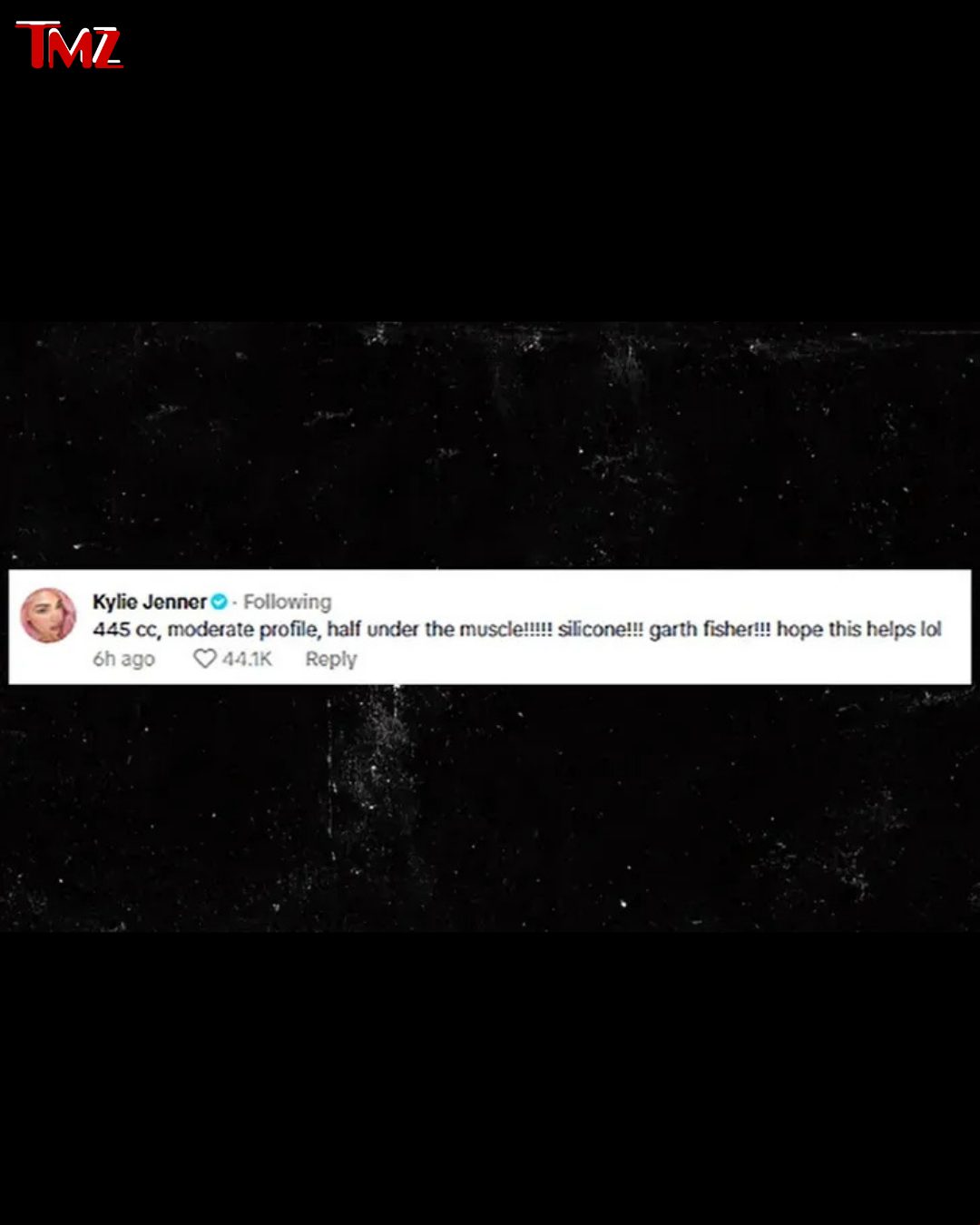Toggle the Following status label
The height and width of the screenshot is (1225, 980).
tap(288, 602)
